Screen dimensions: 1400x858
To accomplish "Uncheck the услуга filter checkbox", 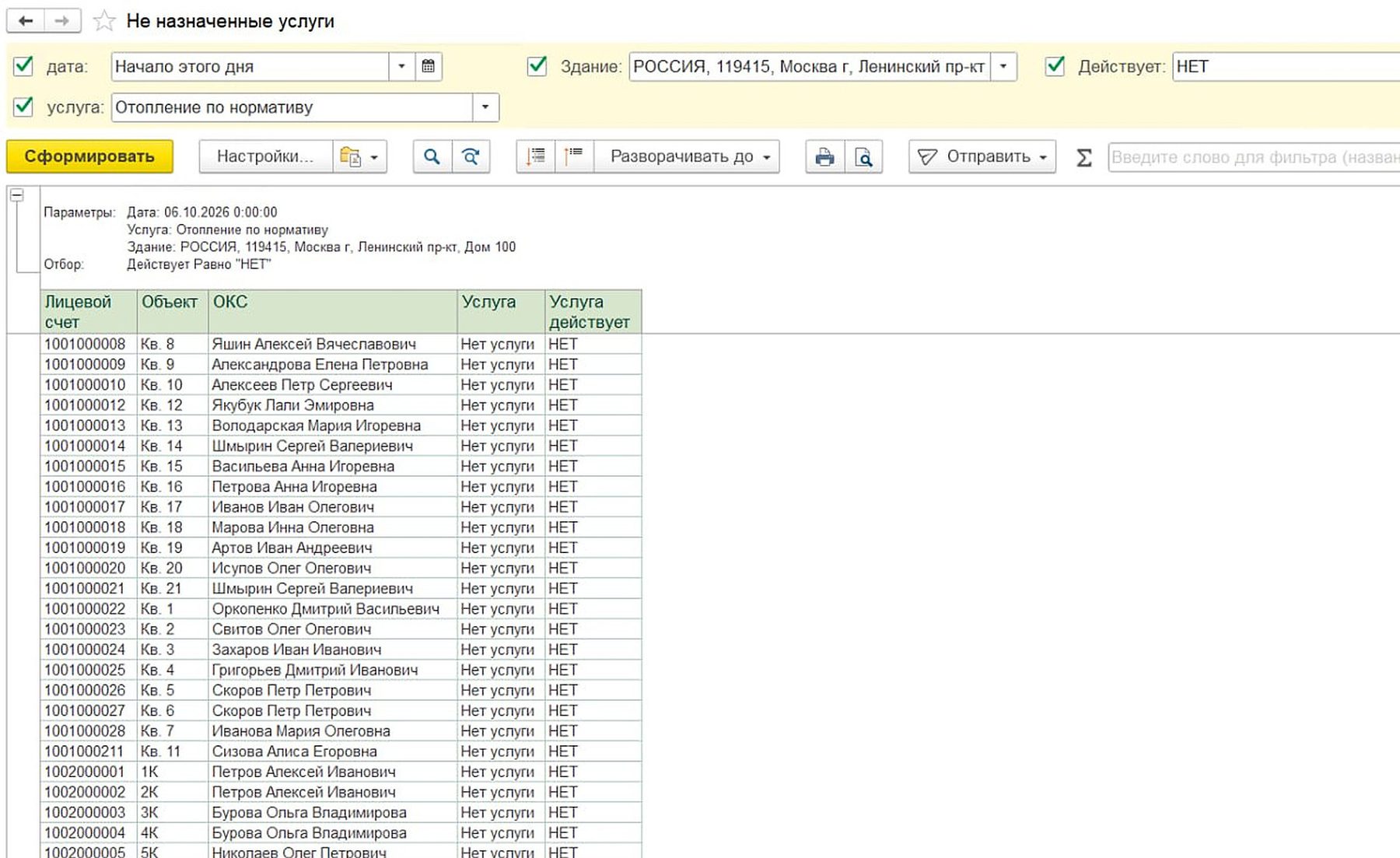I will [x=23, y=107].
